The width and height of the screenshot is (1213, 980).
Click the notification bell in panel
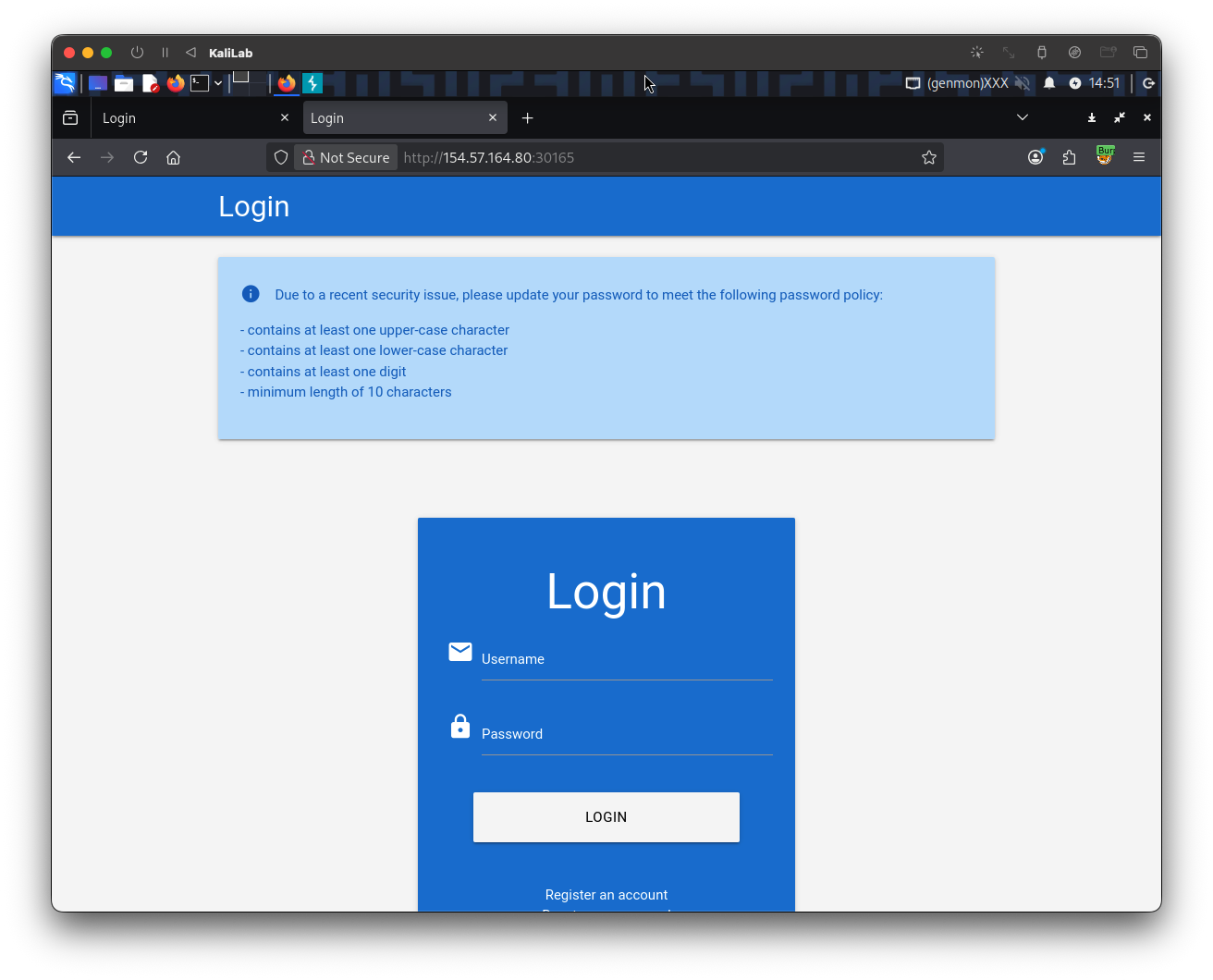(1049, 83)
